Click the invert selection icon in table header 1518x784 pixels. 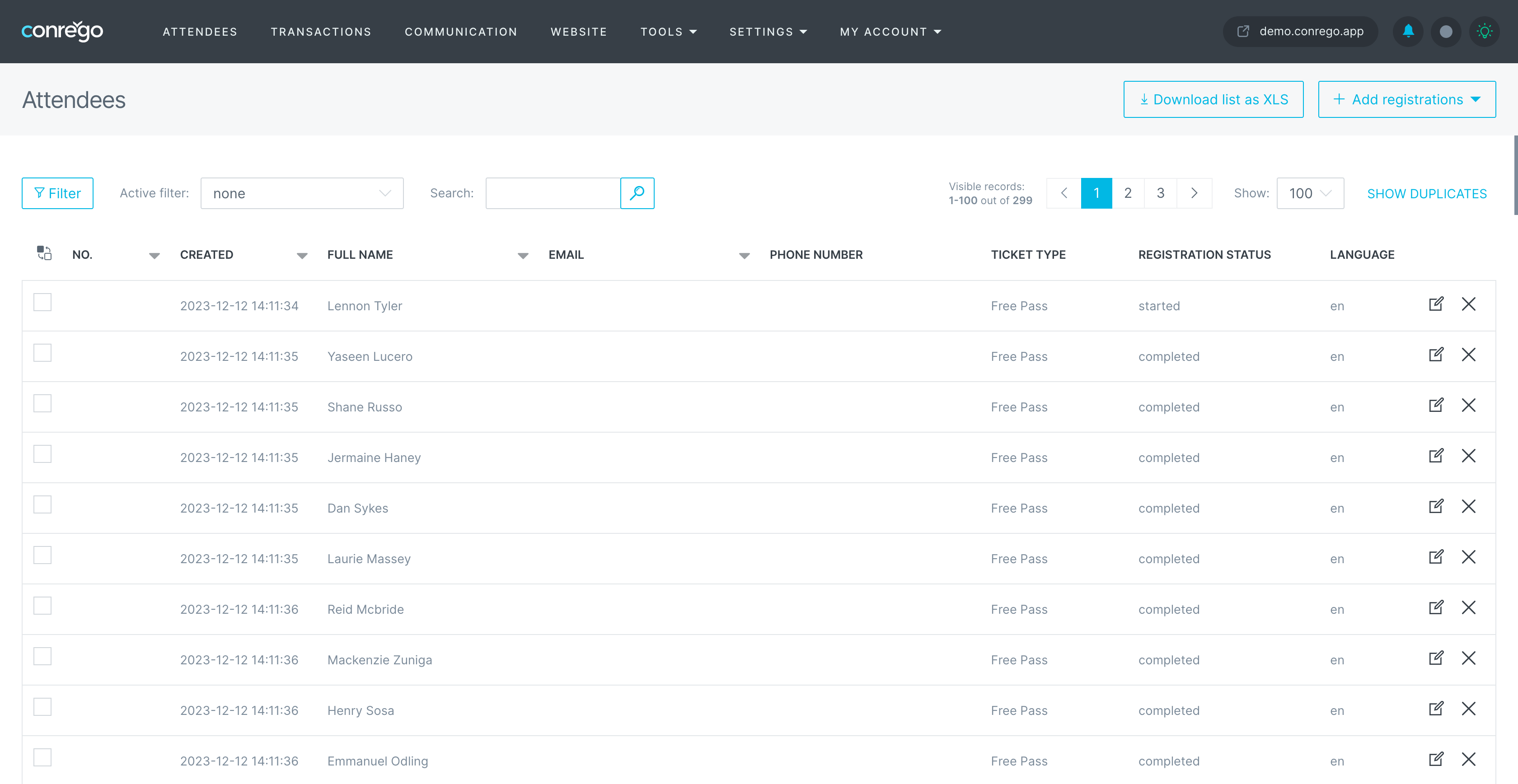pyautogui.click(x=44, y=253)
